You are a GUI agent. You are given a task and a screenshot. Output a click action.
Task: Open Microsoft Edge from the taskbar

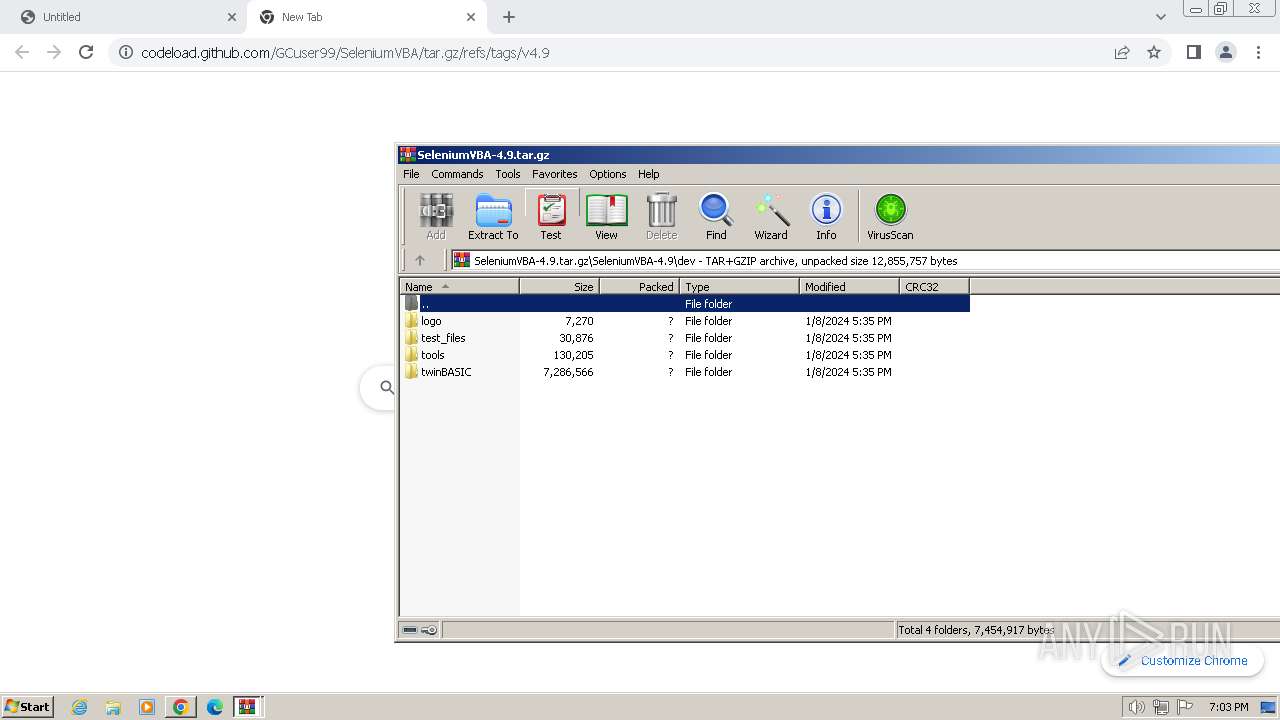pos(214,707)
